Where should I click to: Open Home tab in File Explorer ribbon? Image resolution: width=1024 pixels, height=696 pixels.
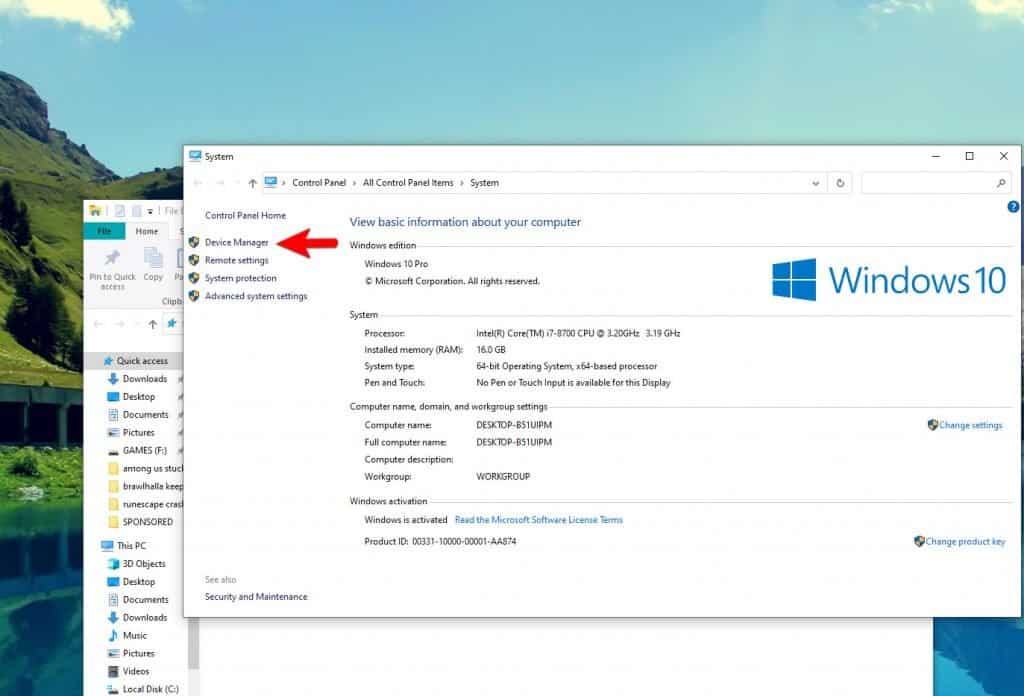146,231
